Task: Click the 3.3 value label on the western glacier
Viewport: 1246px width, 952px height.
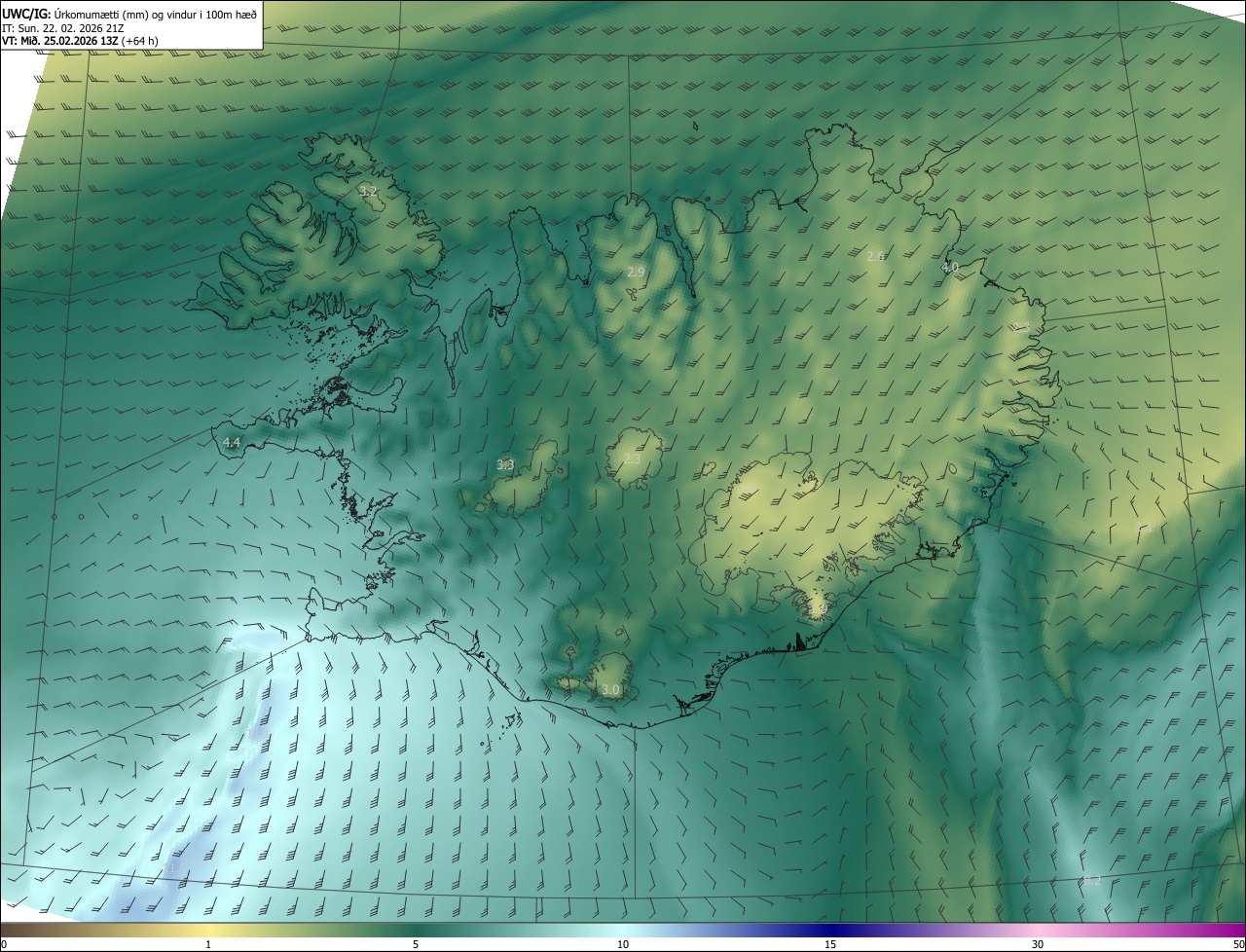Action: 505,465
